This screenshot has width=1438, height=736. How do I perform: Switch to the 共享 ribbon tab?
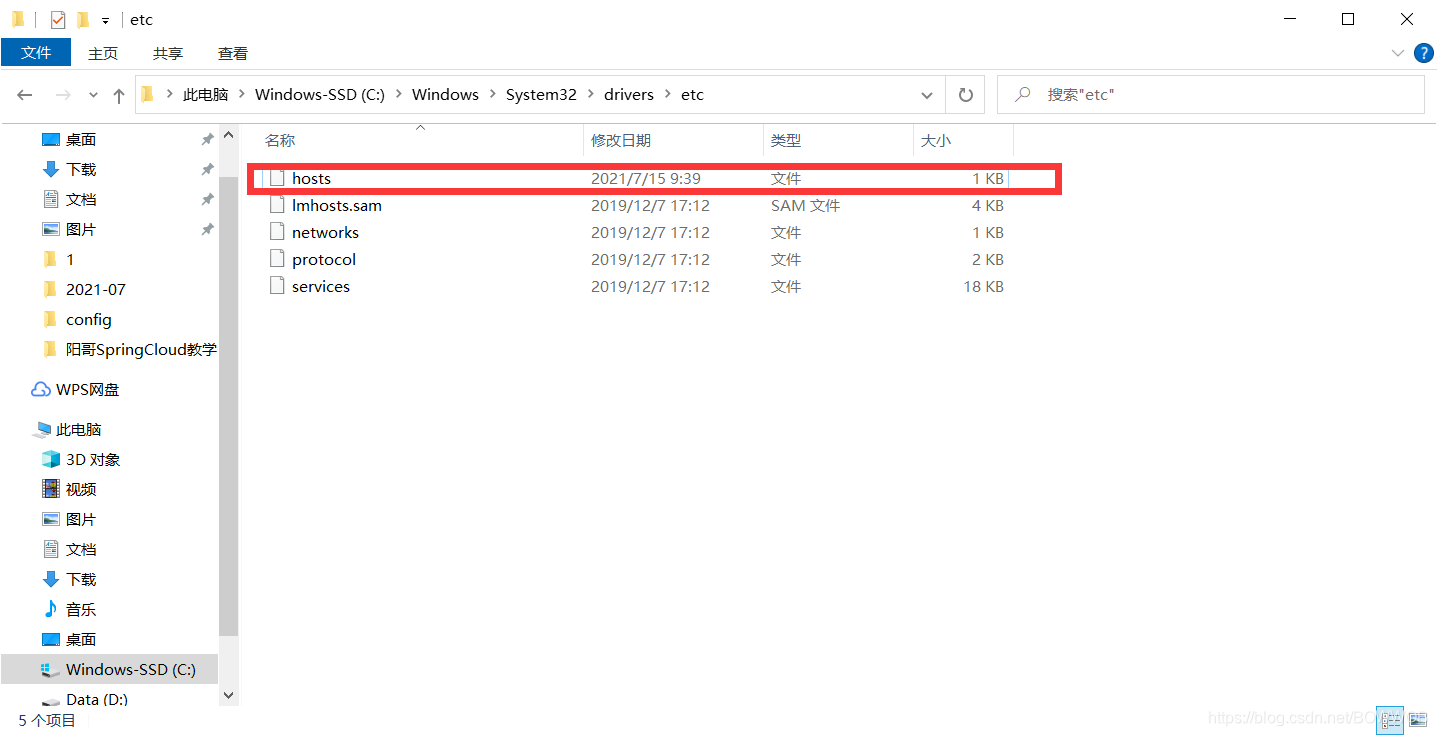[168, 53]
